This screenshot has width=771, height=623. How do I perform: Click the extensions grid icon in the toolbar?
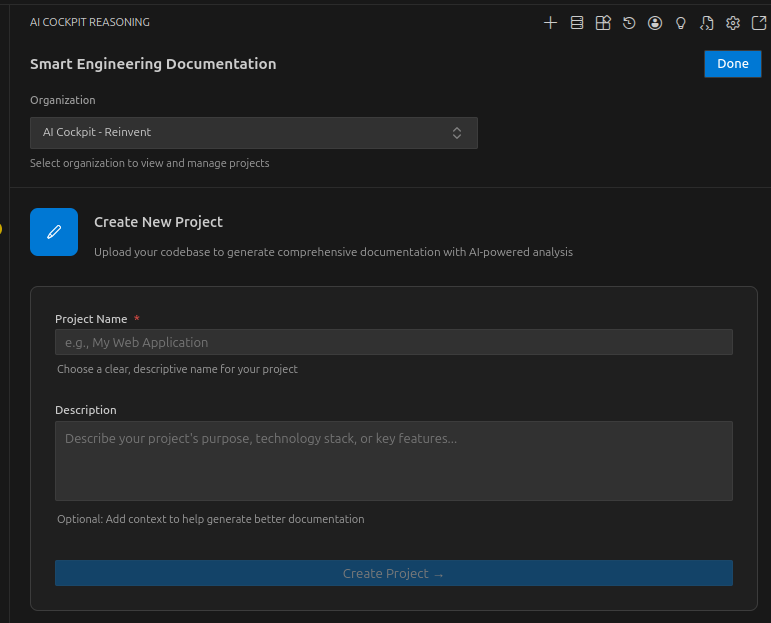603,23
